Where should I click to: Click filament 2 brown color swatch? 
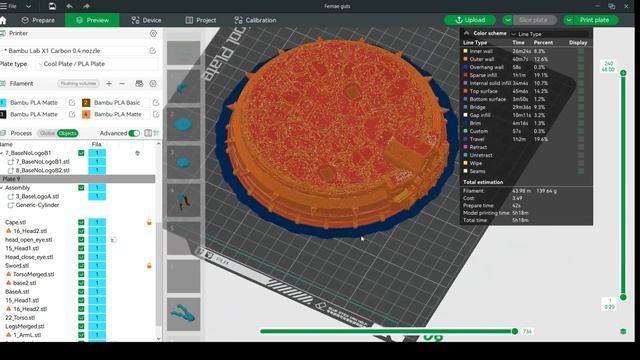coord(86,102)
